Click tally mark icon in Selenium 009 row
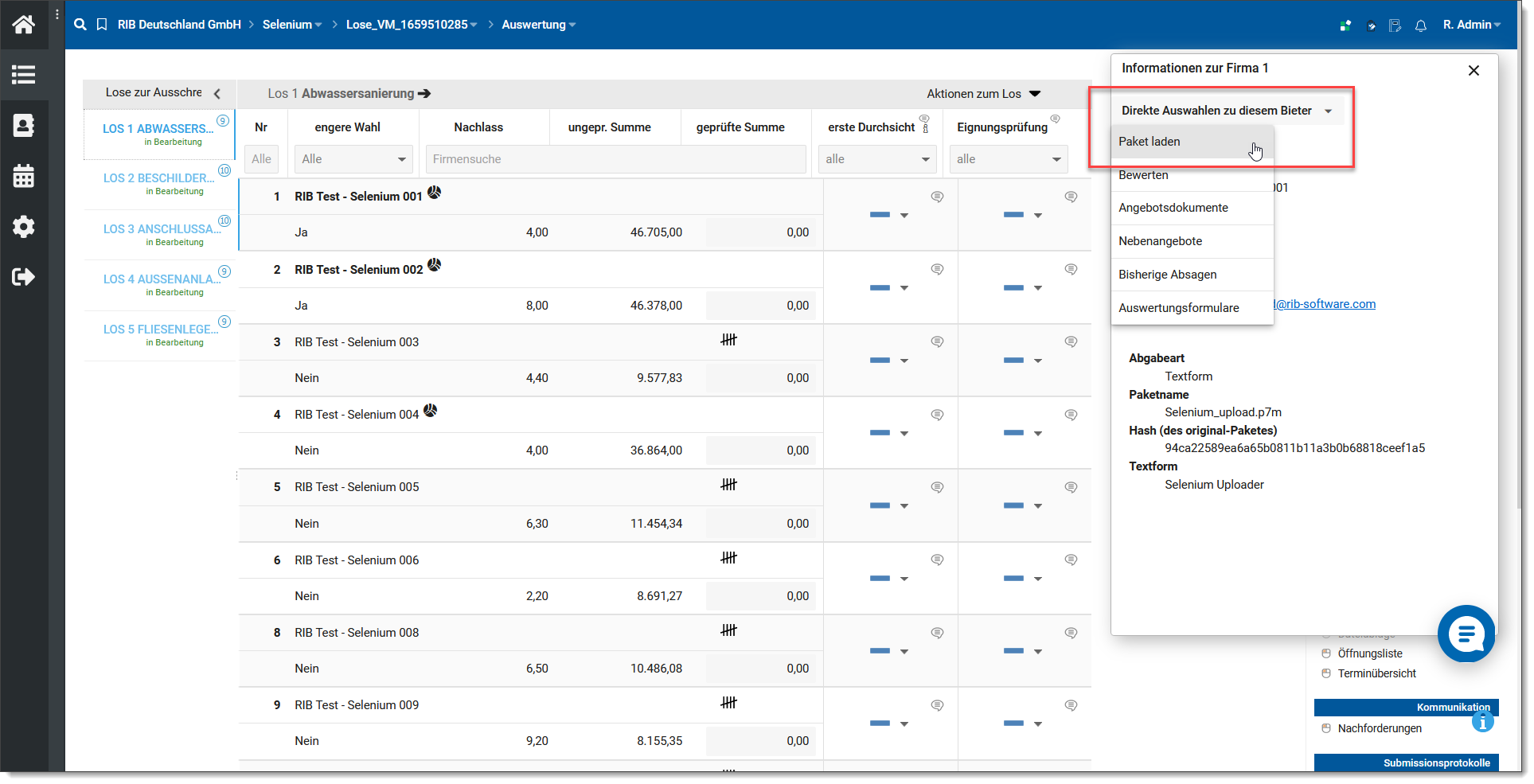This screenshot has height=784, width=1534. pos(729,703)
